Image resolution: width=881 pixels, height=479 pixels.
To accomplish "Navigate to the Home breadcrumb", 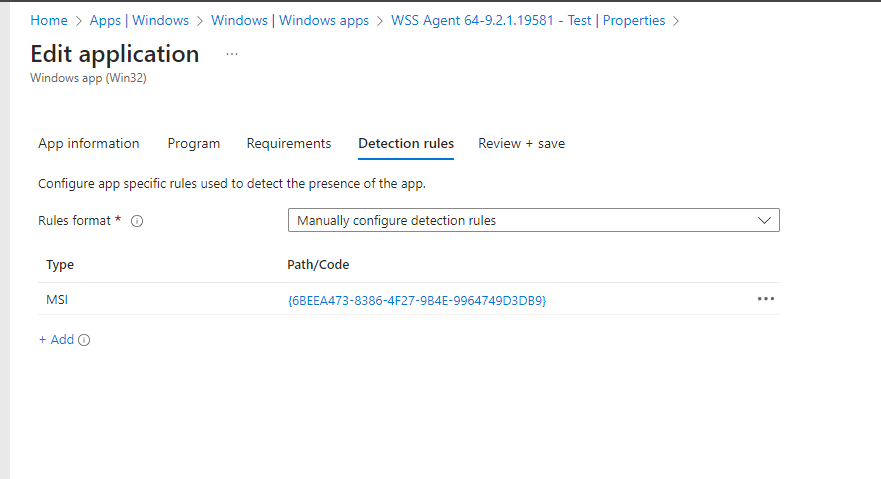I will pyautogui.click(x=49, y=21).
